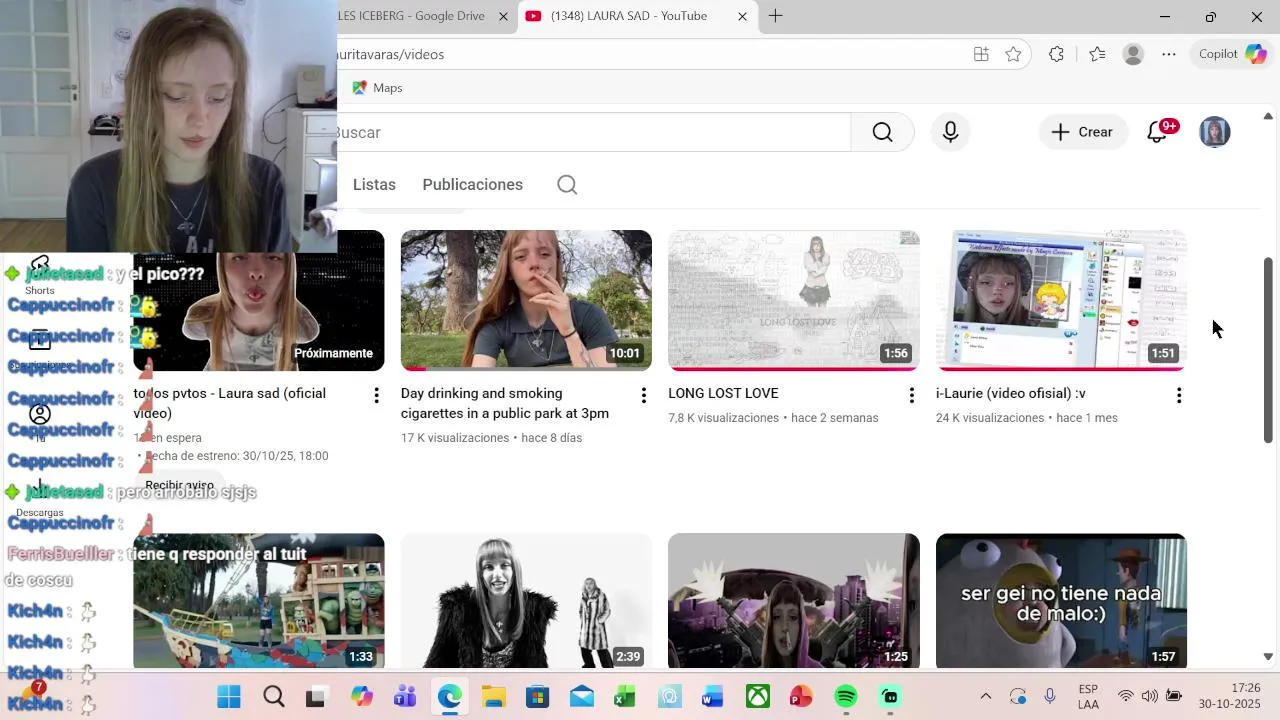This screenshot has width=1280, height=720.
Task: Open YouTube notifications bell
Action: [1158, 132]
